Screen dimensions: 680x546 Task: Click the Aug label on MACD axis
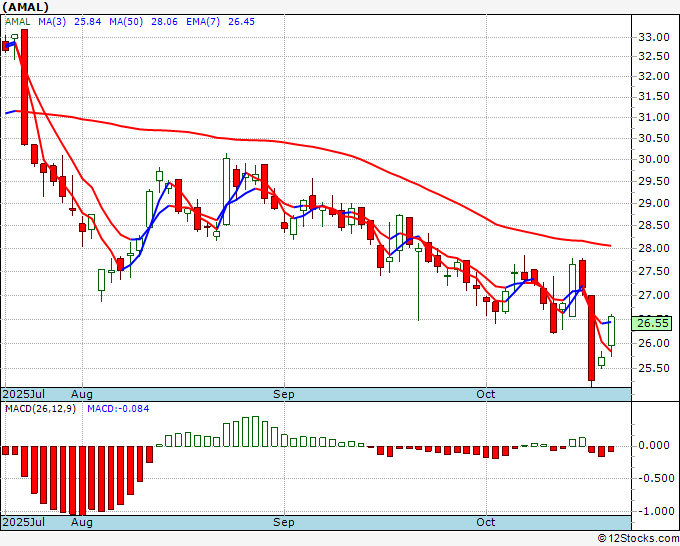(x=82, y=522)
